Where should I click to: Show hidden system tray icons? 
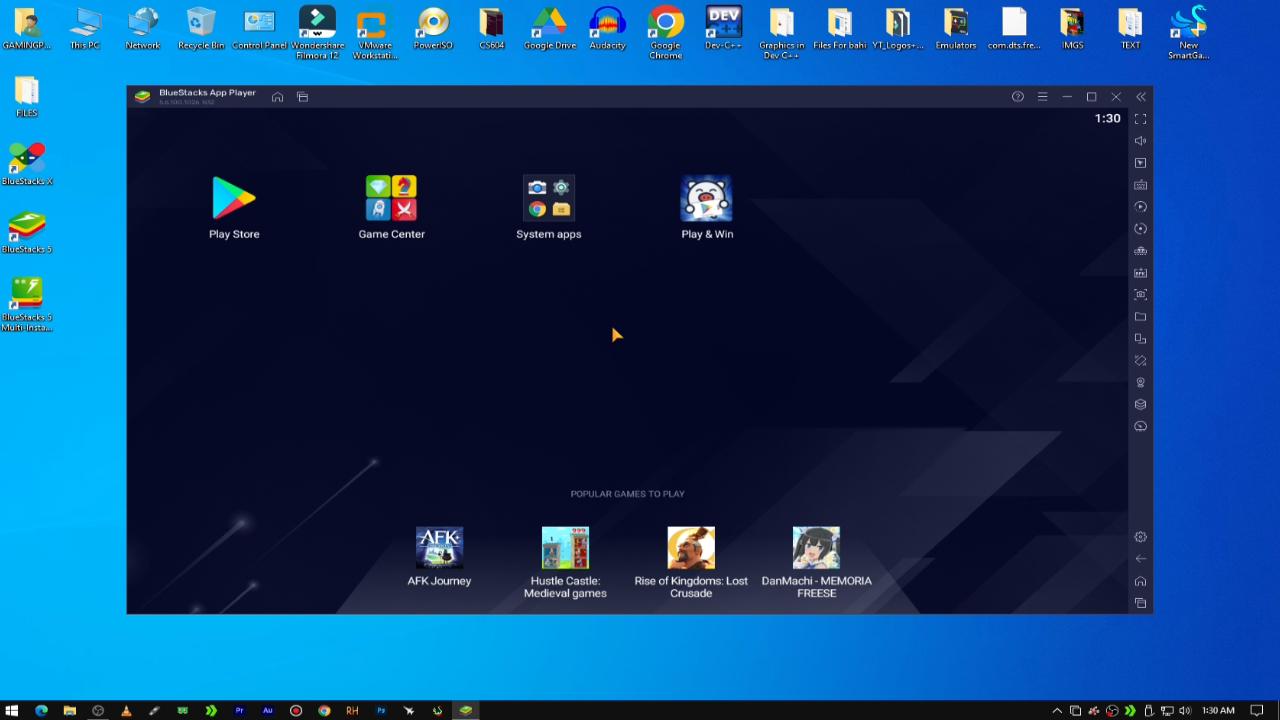coord(1057,711)
